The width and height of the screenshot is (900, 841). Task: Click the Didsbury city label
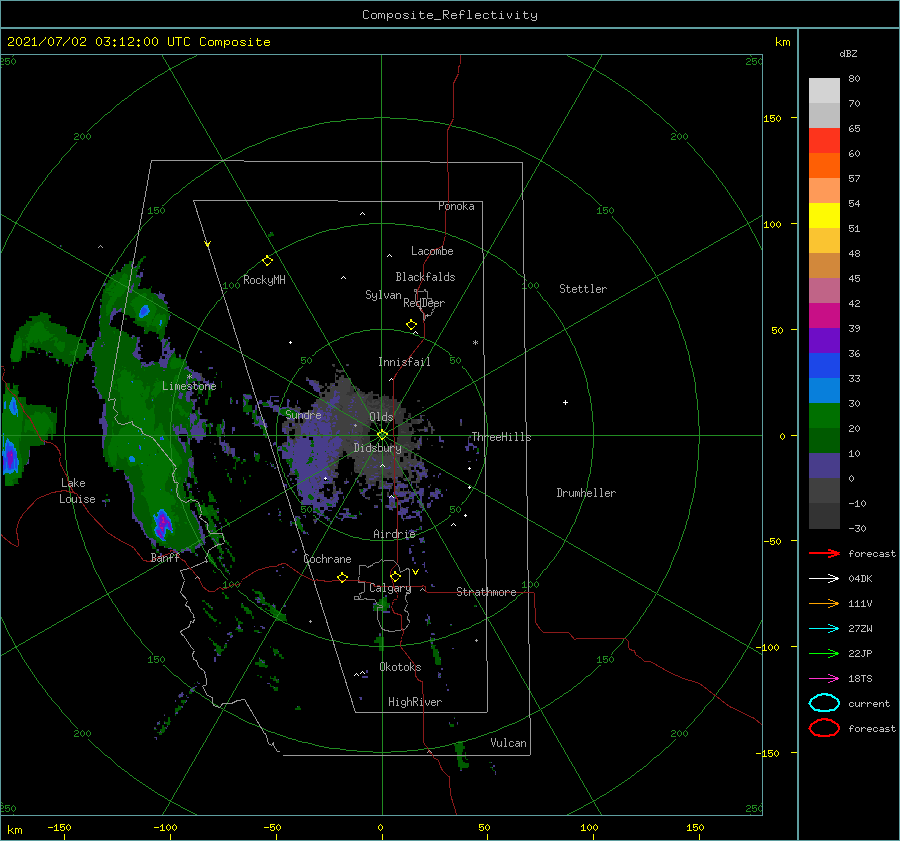click(378, 448)
